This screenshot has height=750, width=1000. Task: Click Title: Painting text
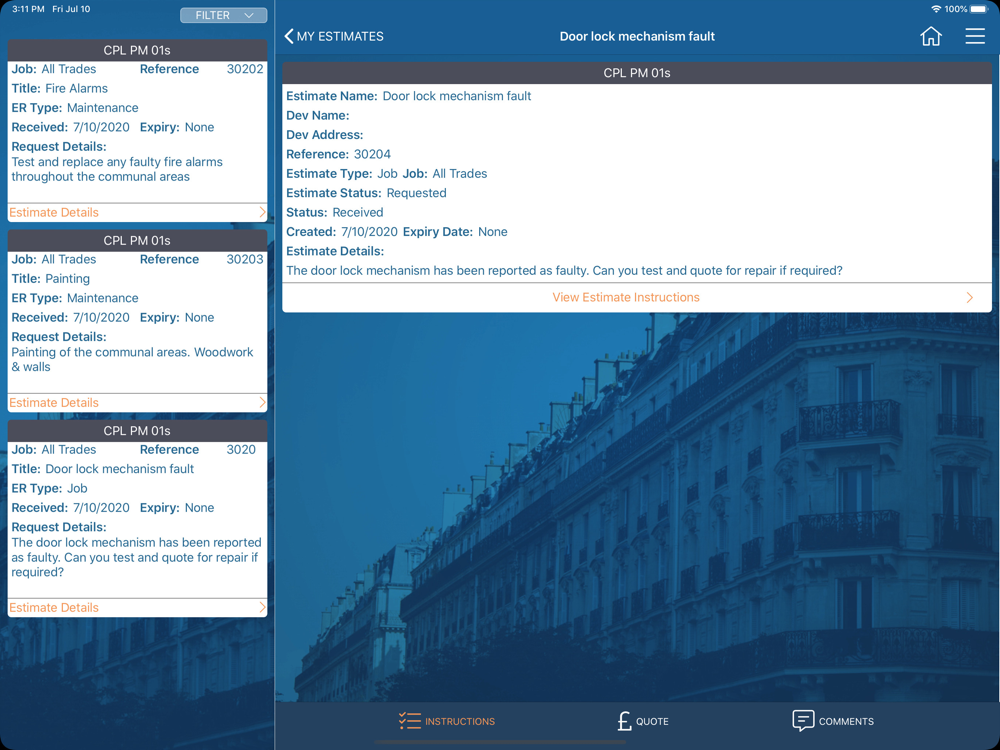tap(50, 279)
